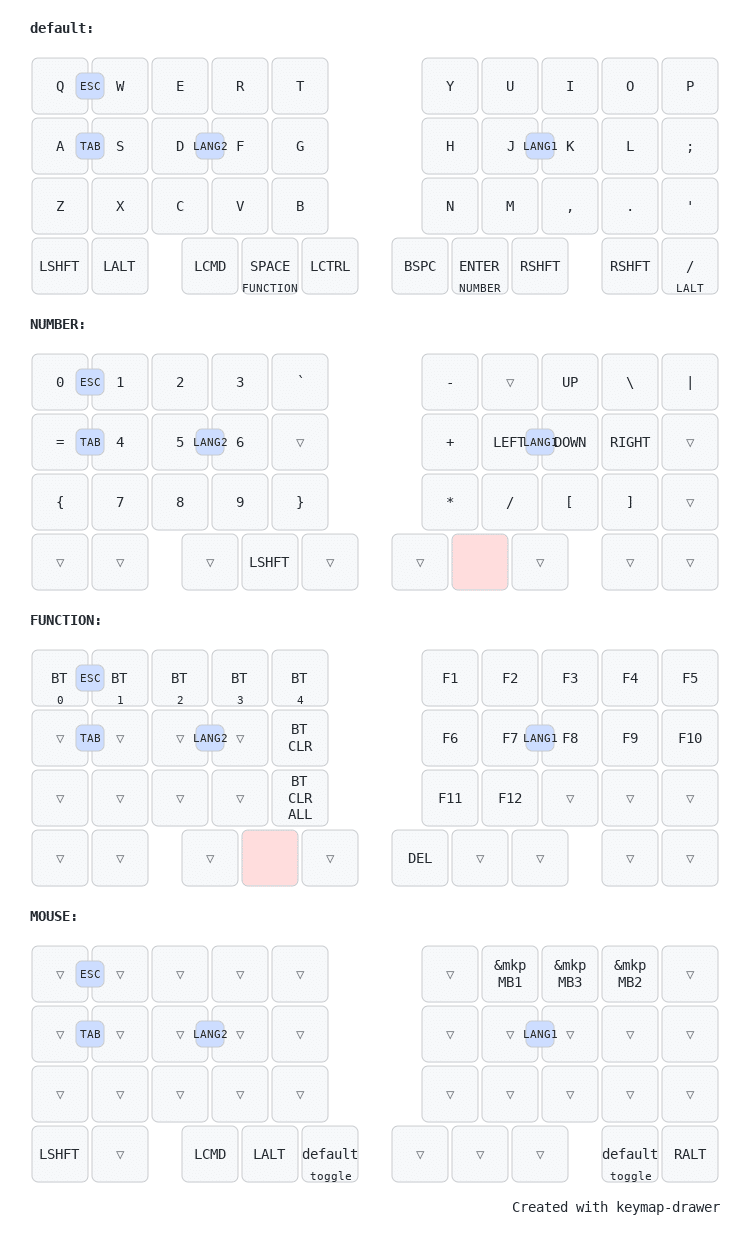The width and height of the screenshot is (750, 1240).
Task: Click the Created with keymap-drawer text
Action: 616,1207
